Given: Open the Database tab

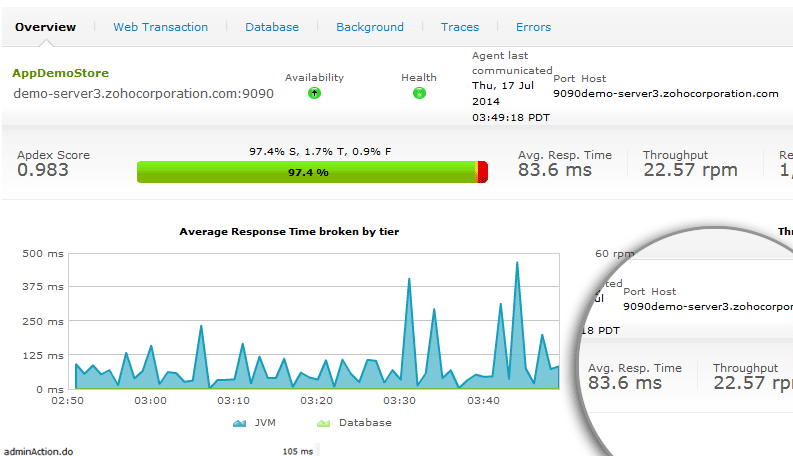Looking at the screenshot, I should 272,27.
